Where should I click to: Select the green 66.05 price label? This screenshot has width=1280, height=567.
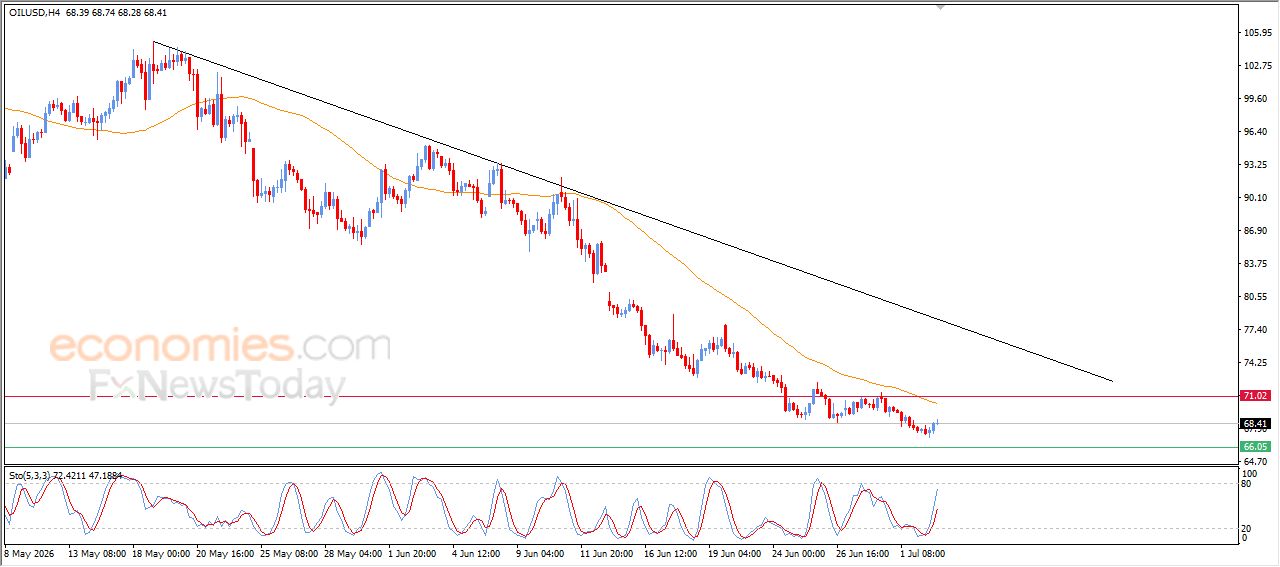click(x=1255, y=446)
